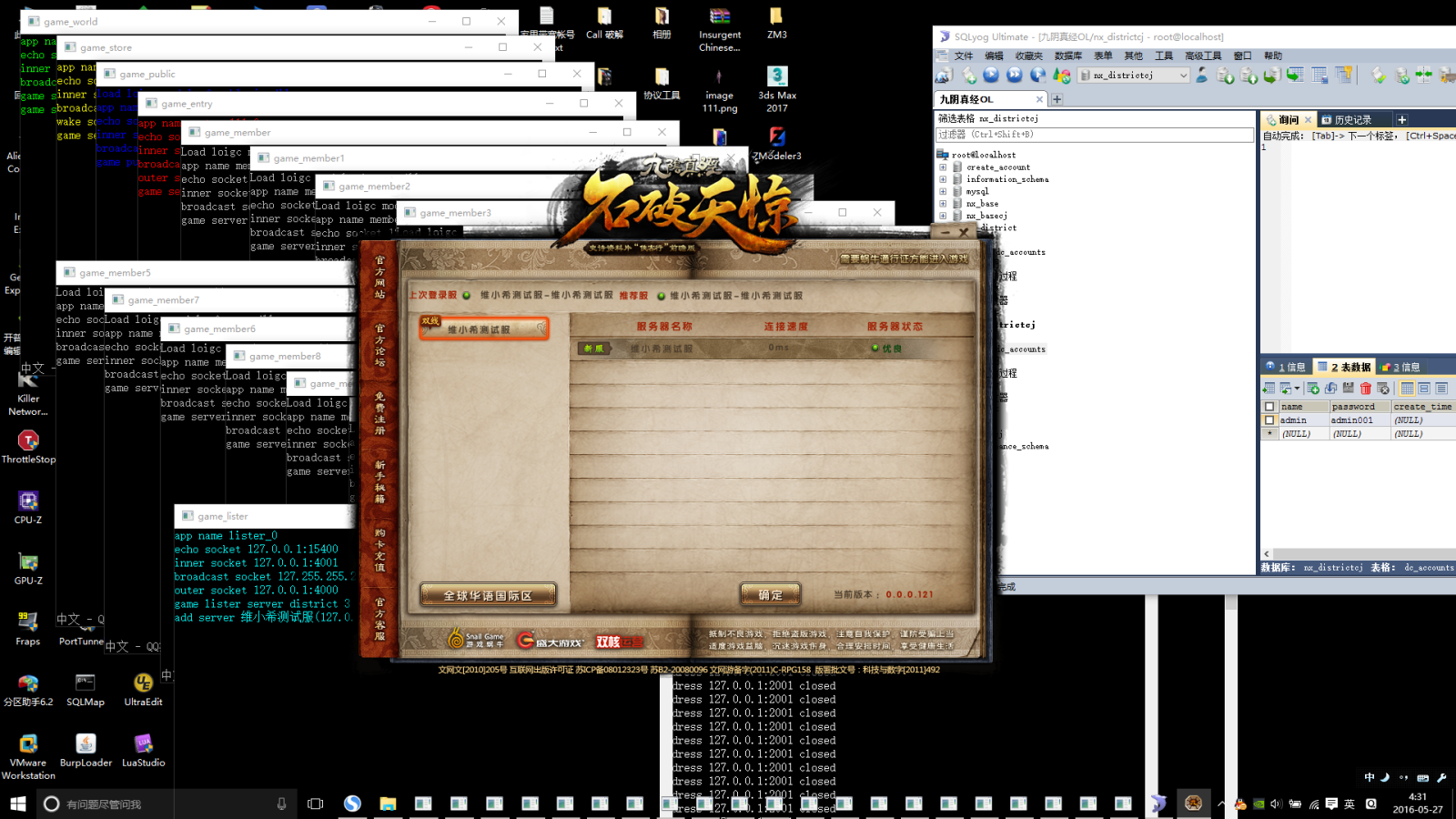
Task: Switch table data to text view
Action: coord(1441,389)
